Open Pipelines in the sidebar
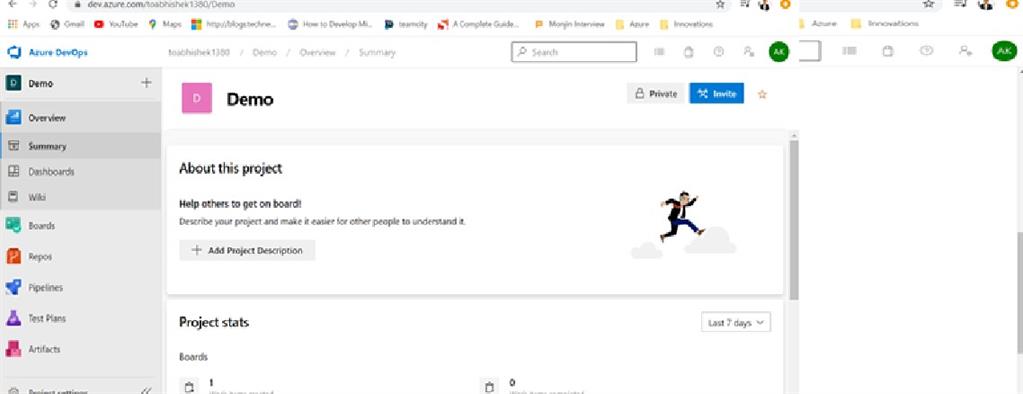Screen dimensions: 1023x394 [80, 287]
